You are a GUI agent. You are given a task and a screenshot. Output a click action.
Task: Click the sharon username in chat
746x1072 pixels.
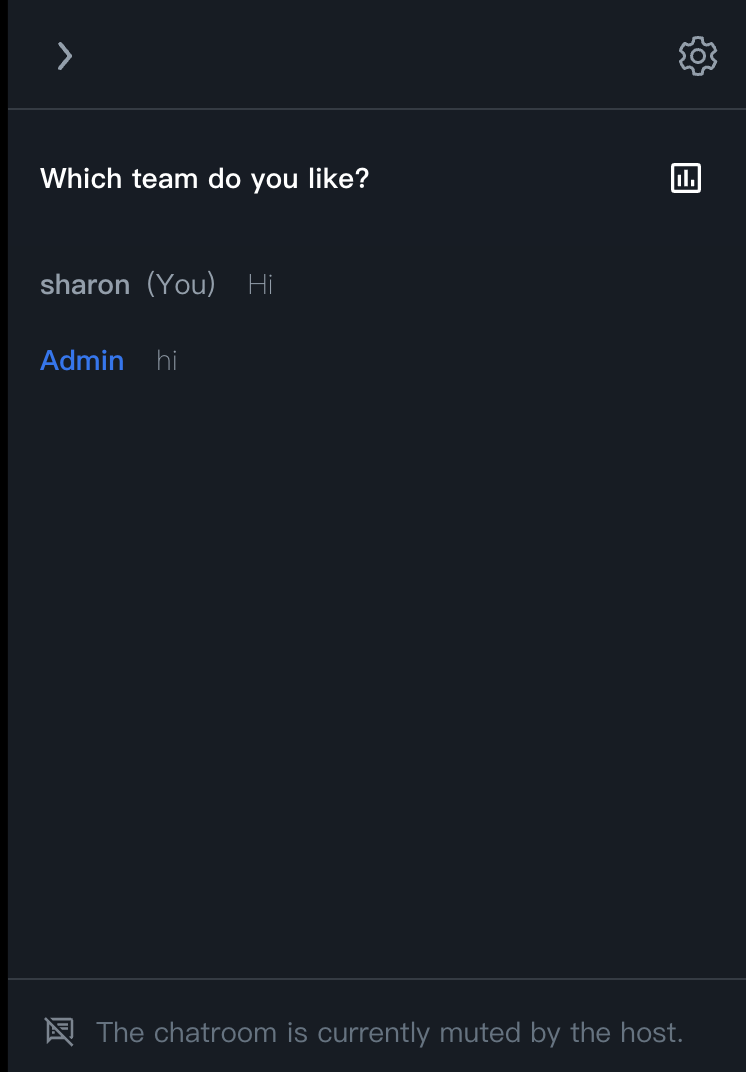click(x=85, y=285)
